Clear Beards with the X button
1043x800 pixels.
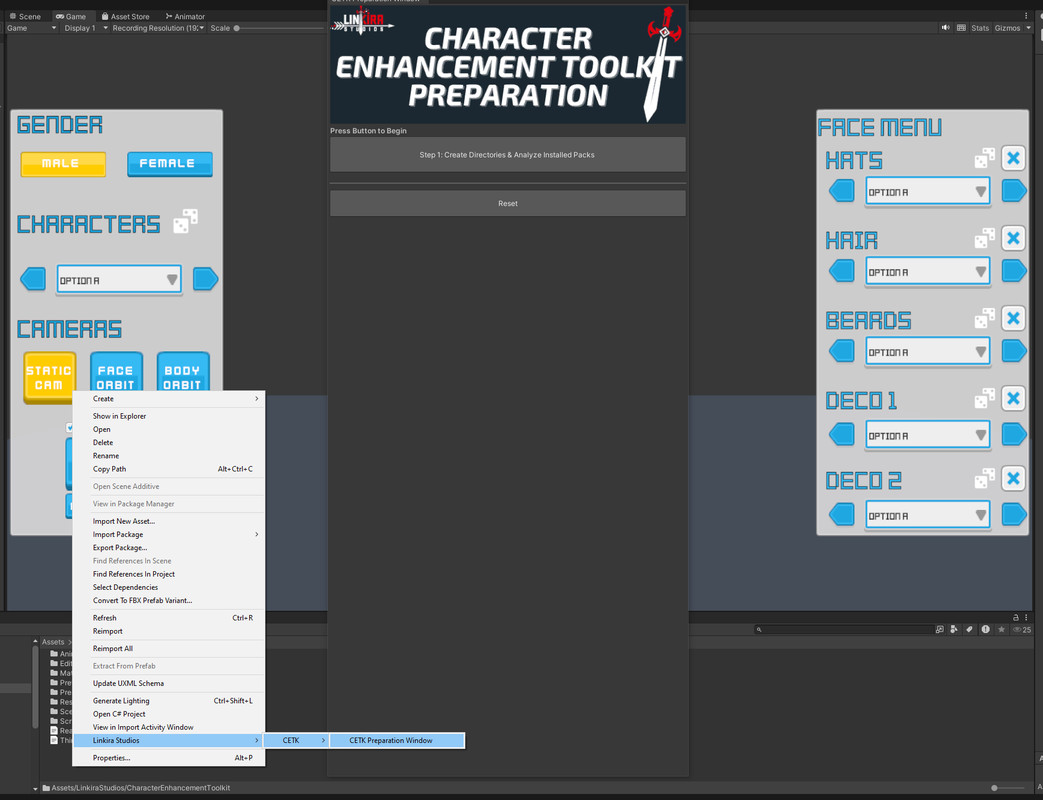[1013, 318]
